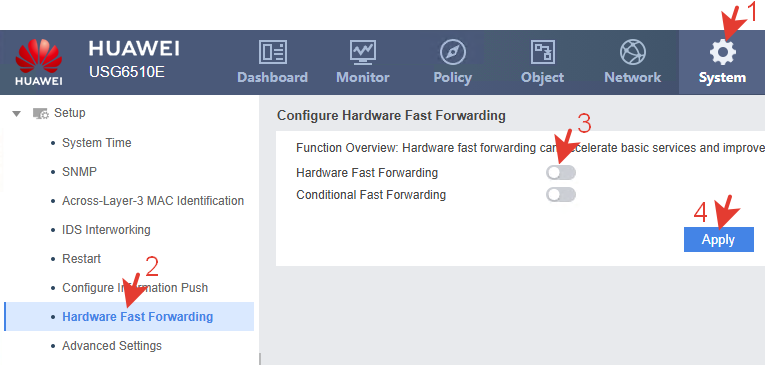
Task: Click the System gear icon
Action: tap(722, 53)
